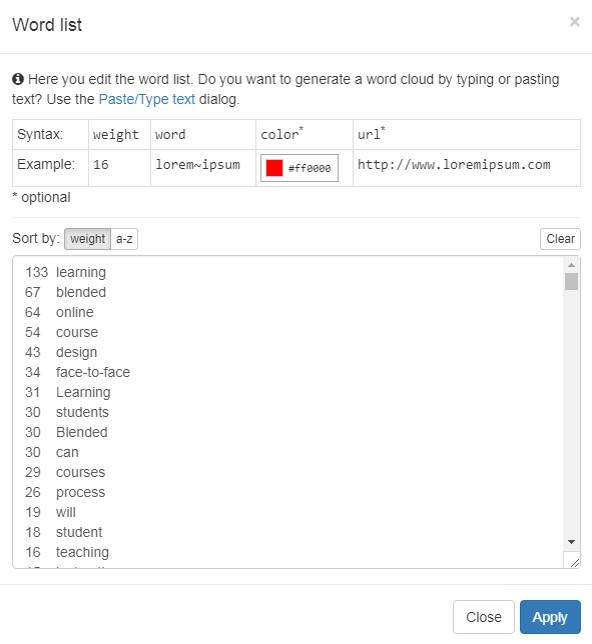This screenshot has height=644, width=592.
Task: Click the red example color swatch
Action: [x=274, y=168]
